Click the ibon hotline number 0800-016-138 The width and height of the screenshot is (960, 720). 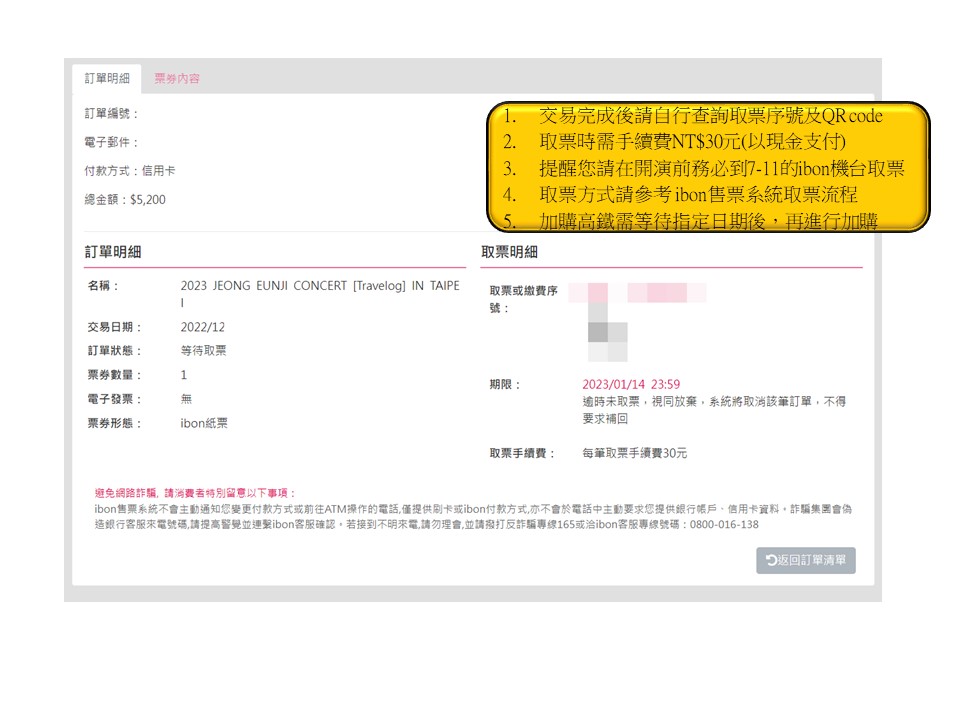point(722,524)
